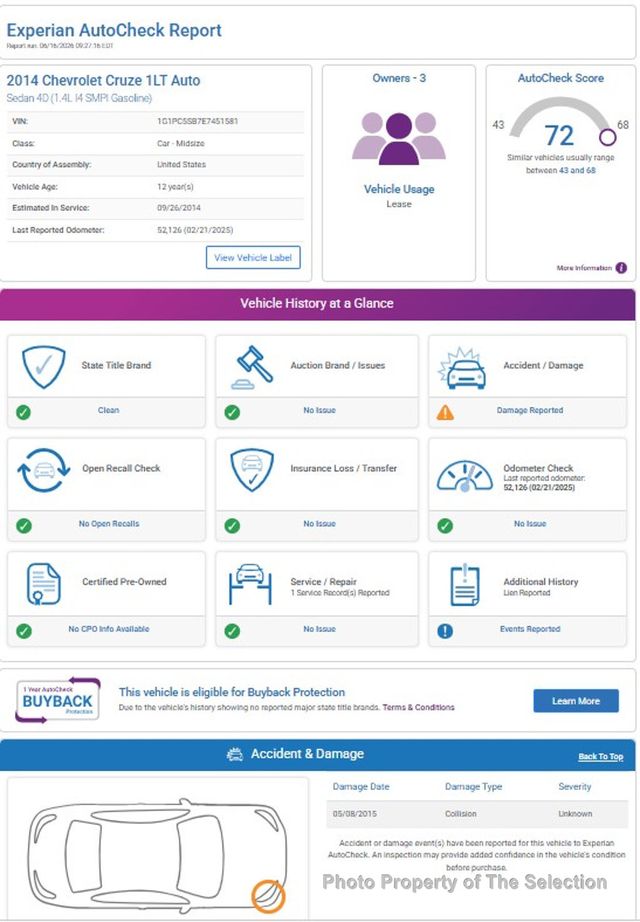Viewport: 640px width, 922px height.
Task: Click the Auction Brand gavel icon
Action: pos(253,368)
